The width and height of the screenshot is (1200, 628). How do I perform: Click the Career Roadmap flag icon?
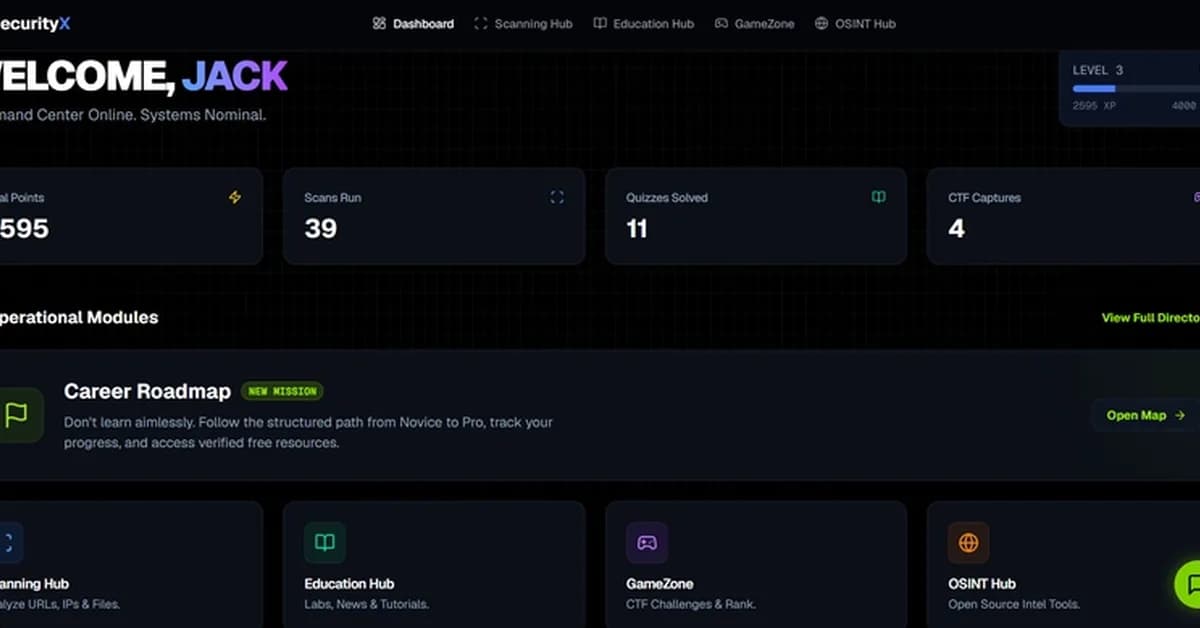pyautogui.click(x=17, y=415)
